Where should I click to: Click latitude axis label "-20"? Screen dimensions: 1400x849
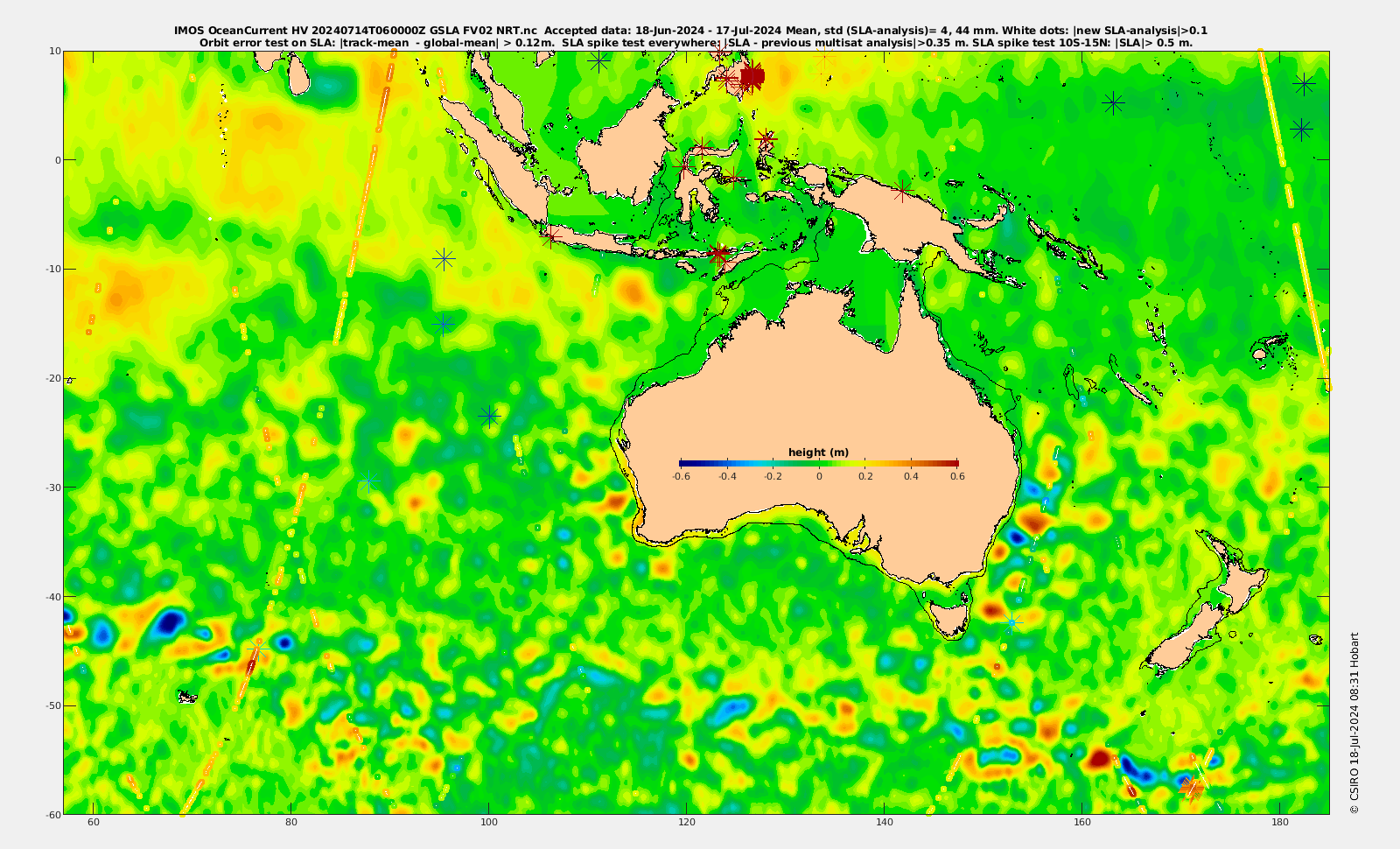[x=52, y=378]
